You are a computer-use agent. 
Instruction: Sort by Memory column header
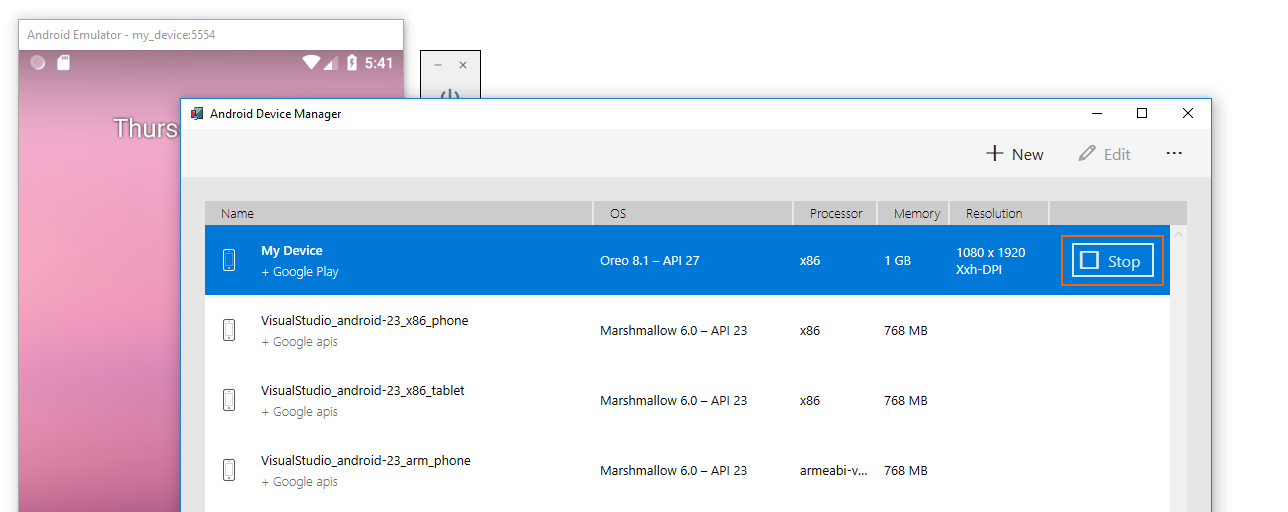pos(914,213)
